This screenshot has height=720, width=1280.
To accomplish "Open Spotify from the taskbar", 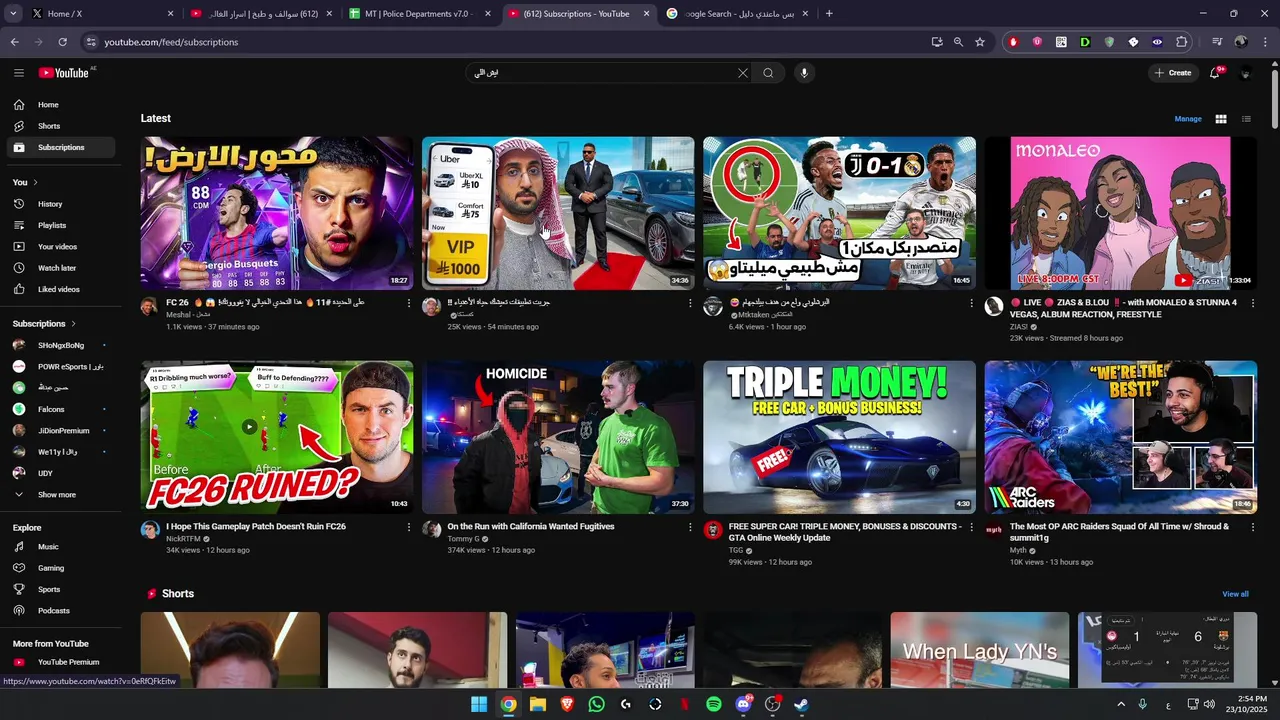I will coord(714,704).
